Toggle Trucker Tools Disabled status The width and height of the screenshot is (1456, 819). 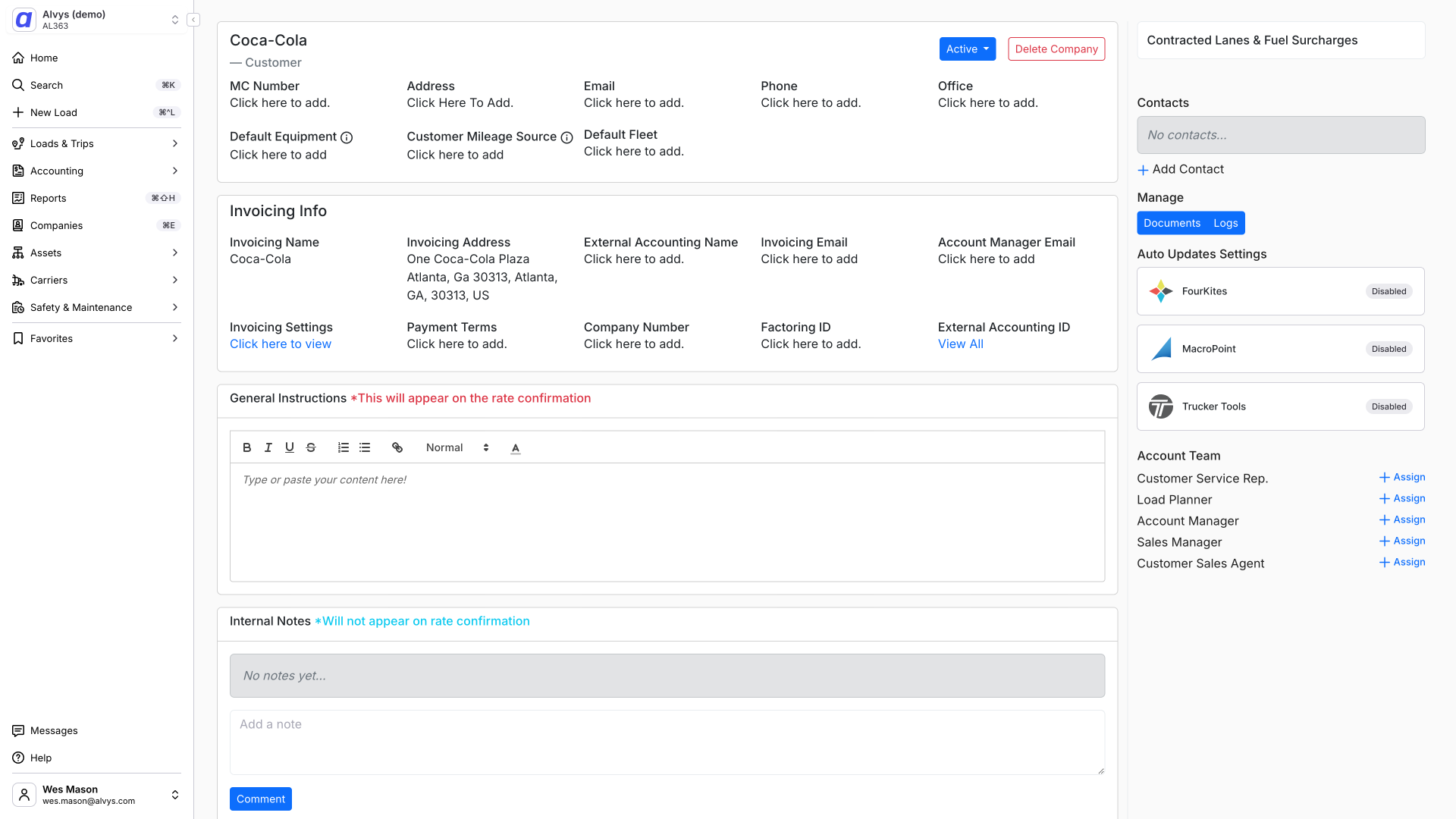(1389, 406)
